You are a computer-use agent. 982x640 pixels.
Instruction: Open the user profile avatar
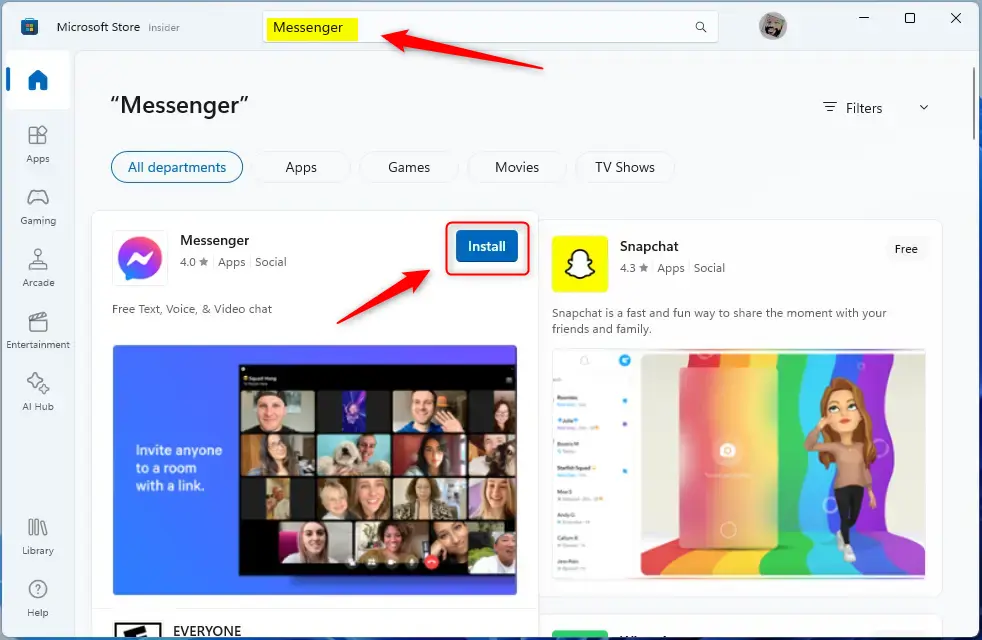772,26
